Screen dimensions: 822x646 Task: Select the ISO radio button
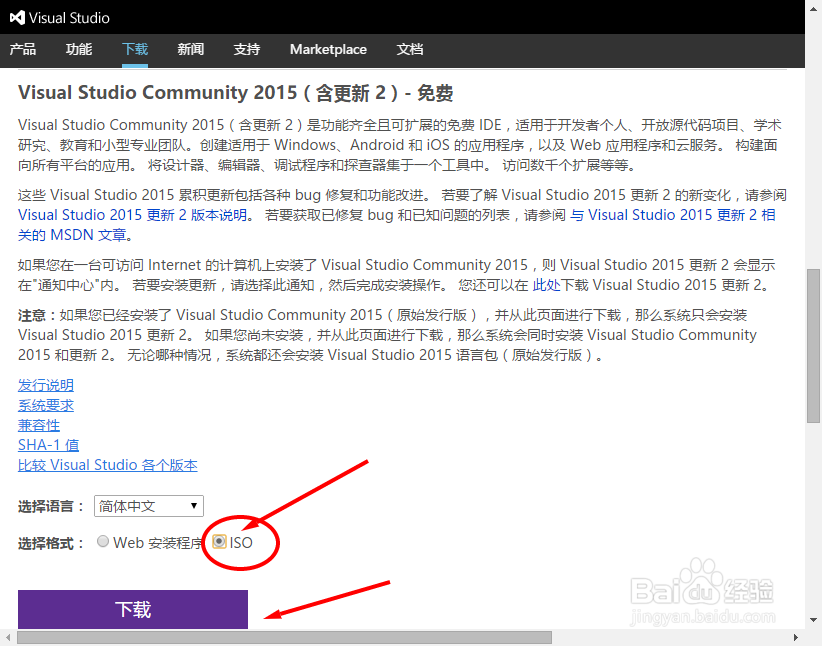coord(220,541)
